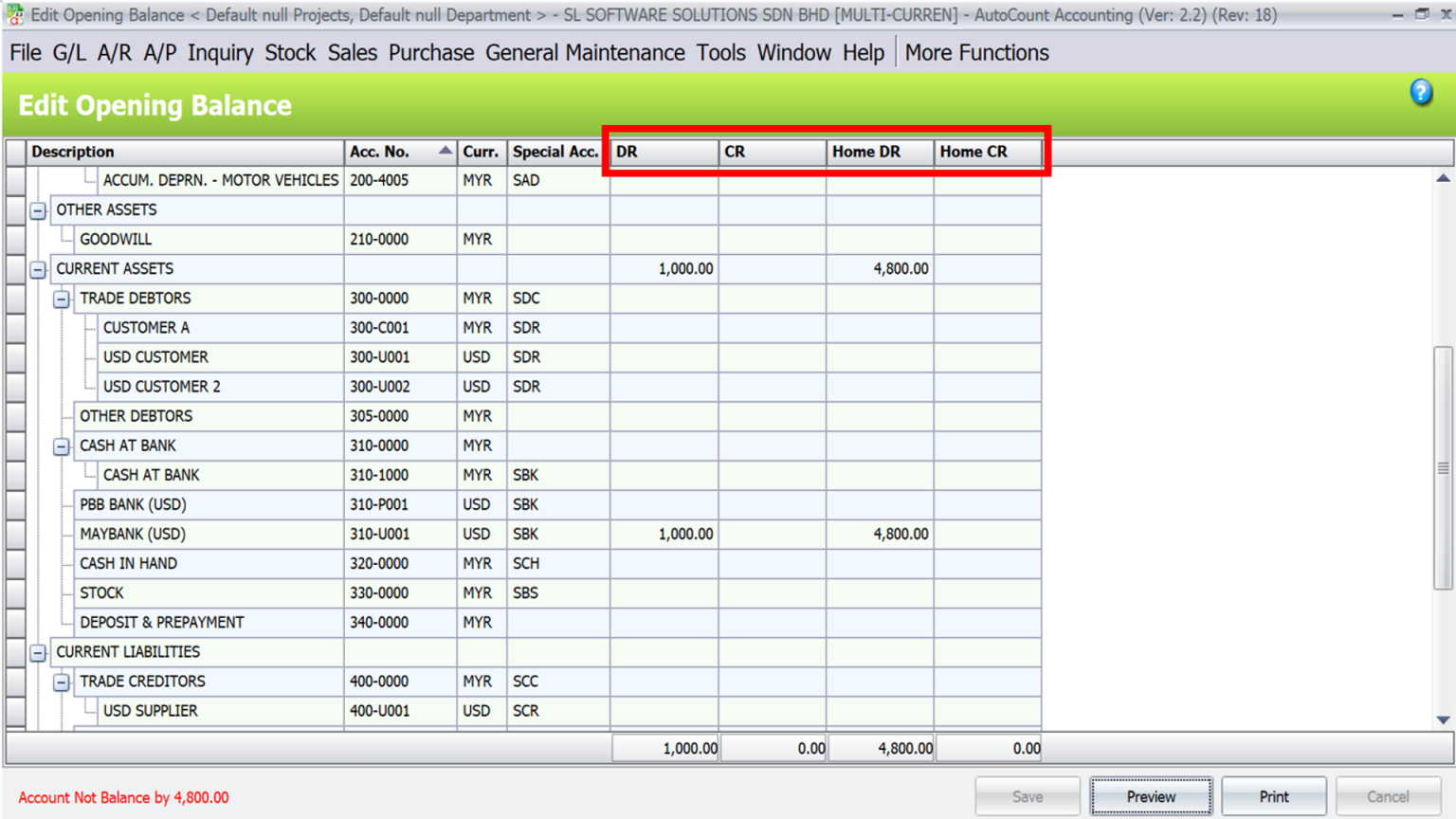Collapse the CURRENT ASSETS group
Viewport: 1456px width, 819px height.
point(38,270)
